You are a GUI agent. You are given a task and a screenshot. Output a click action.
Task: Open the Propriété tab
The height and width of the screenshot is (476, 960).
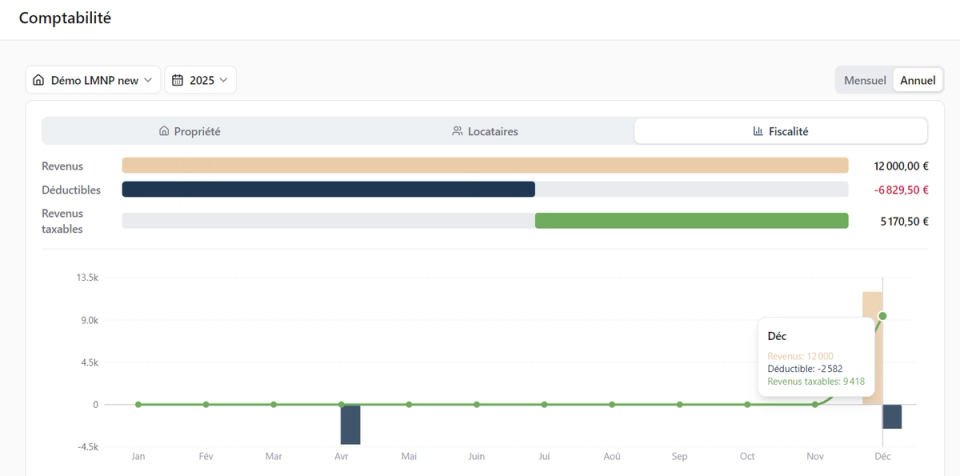[190, 131]
